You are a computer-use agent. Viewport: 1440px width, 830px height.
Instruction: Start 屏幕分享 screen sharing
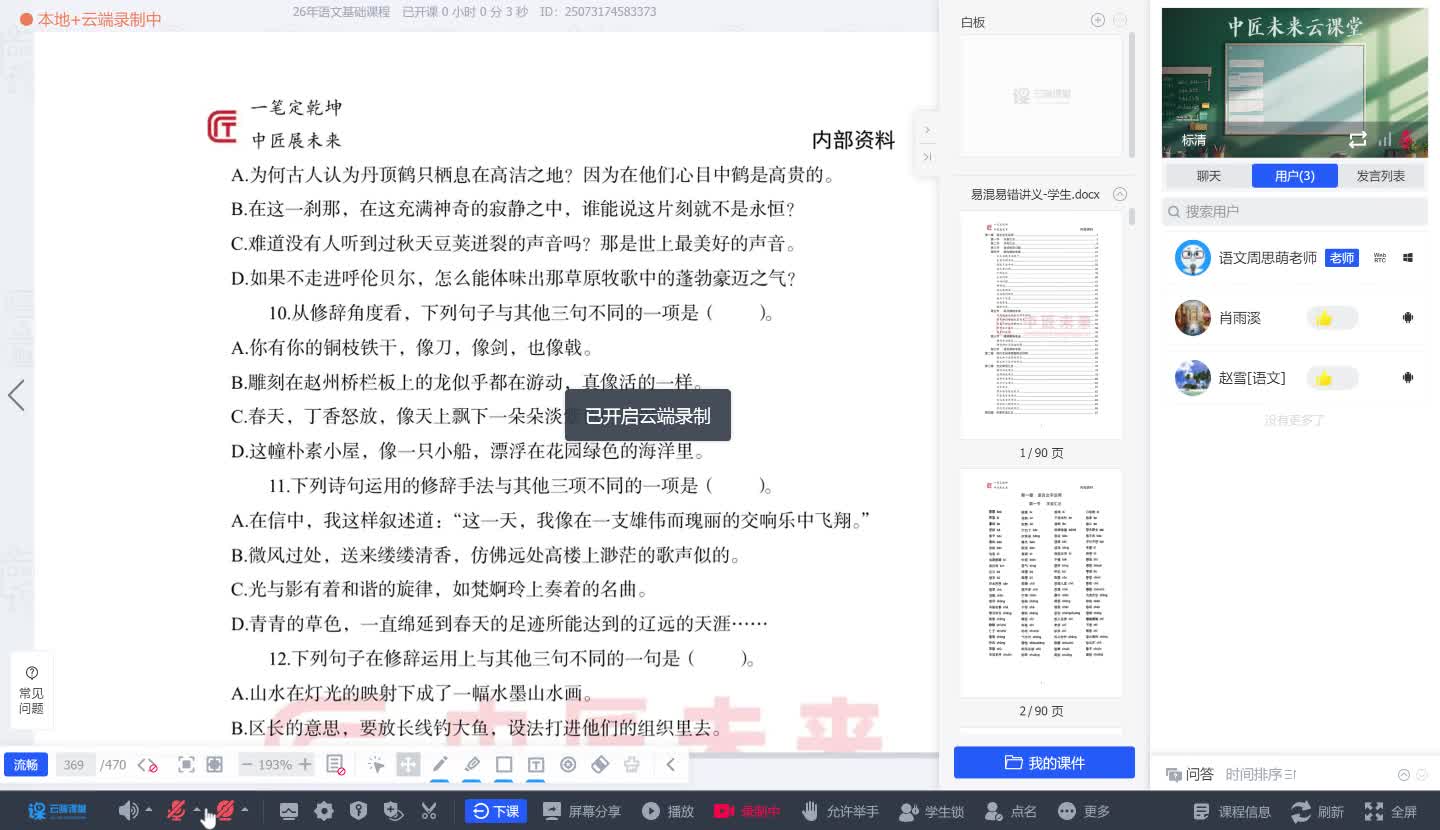click(x=581, y=811)
